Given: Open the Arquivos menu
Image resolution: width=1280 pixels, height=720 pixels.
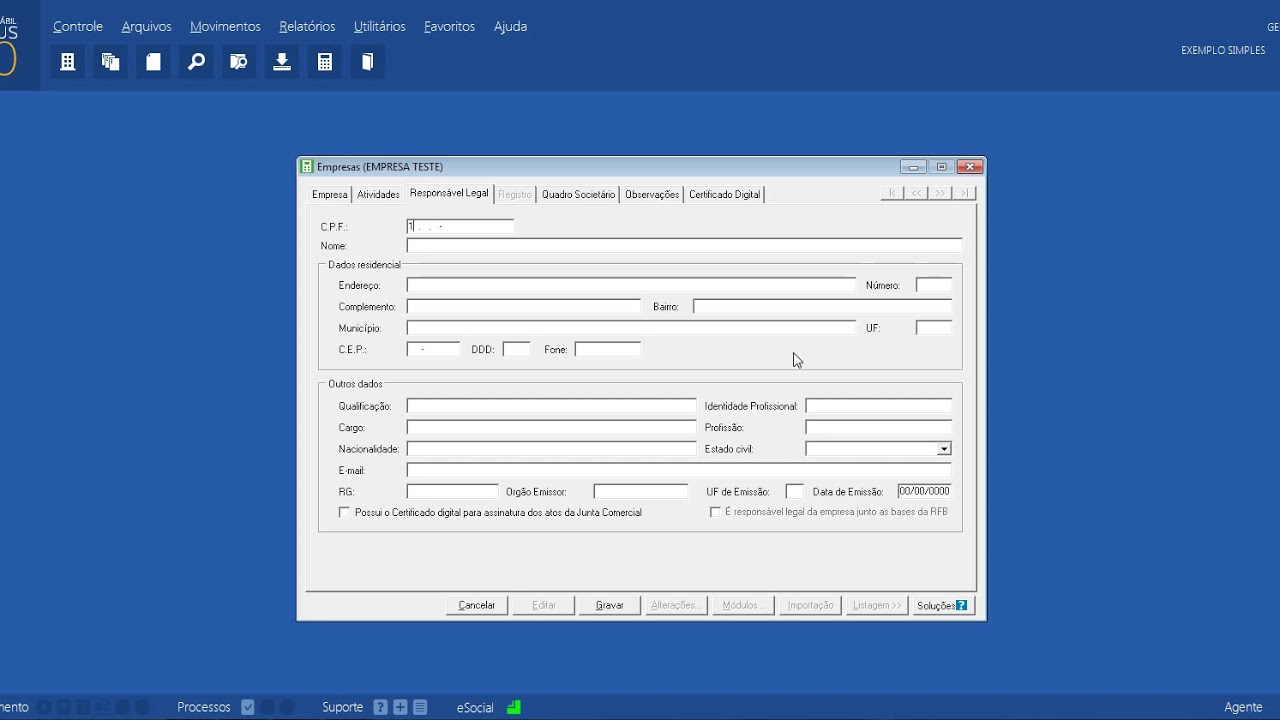Looking at the screenshot, I should point(147,26).
